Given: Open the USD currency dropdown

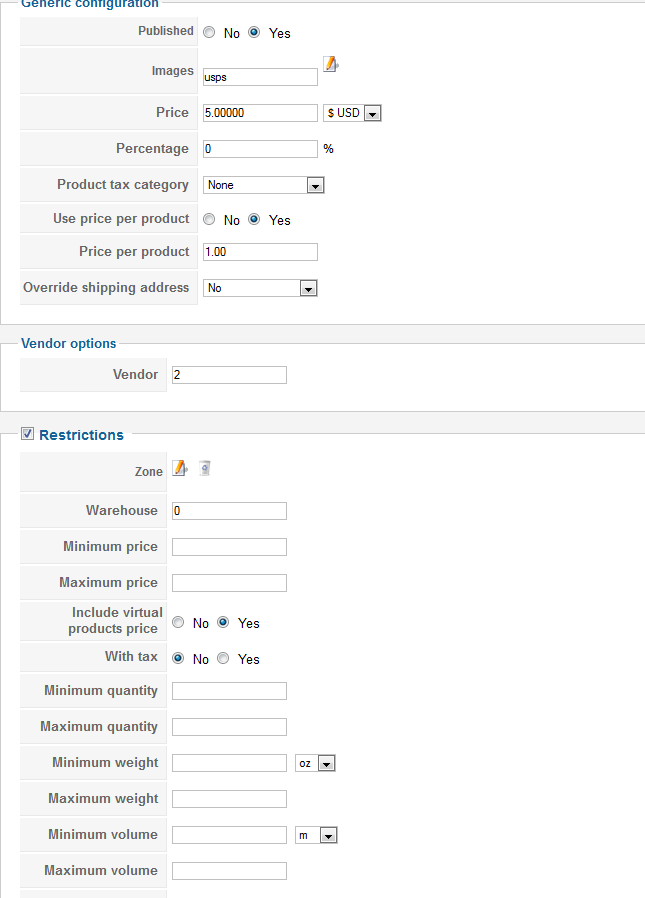Looking at the screenshot, I should point(353,113).
